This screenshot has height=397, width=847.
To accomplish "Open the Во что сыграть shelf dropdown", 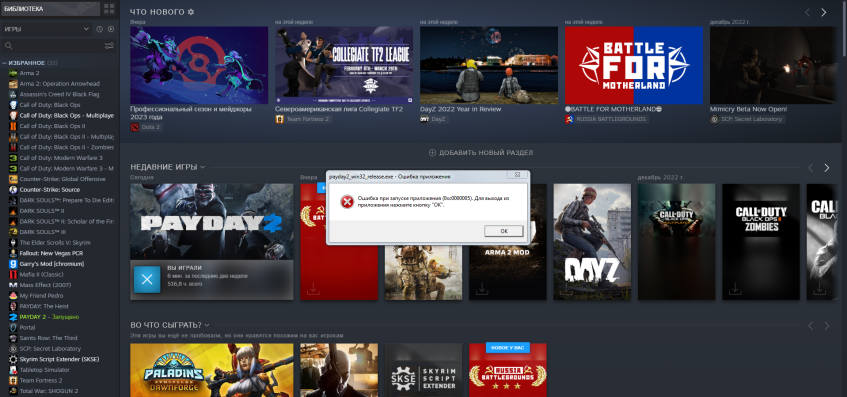I will [207, 325].
